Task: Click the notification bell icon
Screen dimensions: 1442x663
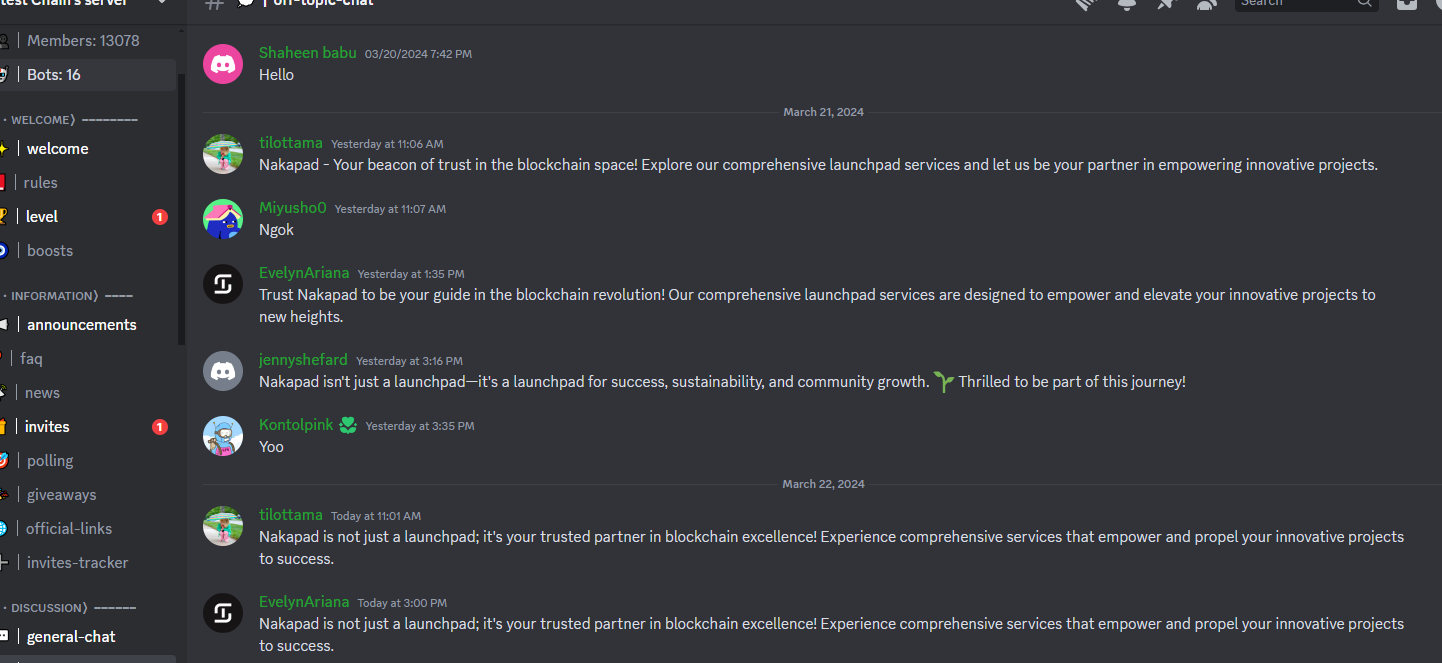Action: (1127, 4)
